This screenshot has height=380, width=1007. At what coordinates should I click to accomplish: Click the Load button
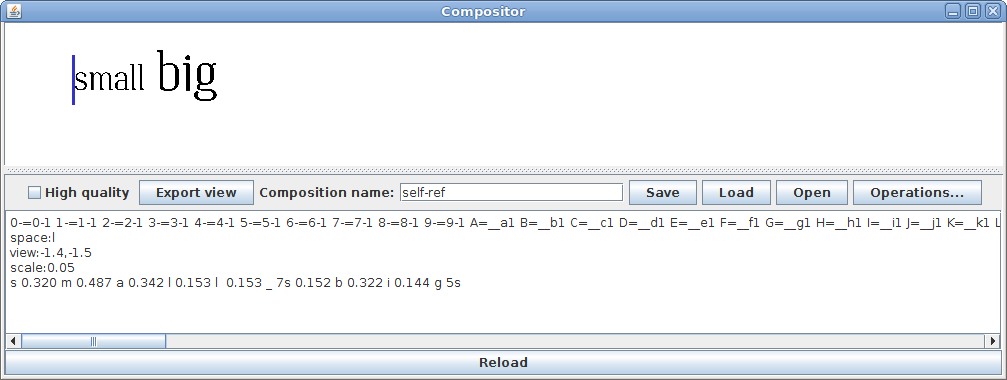736,193
